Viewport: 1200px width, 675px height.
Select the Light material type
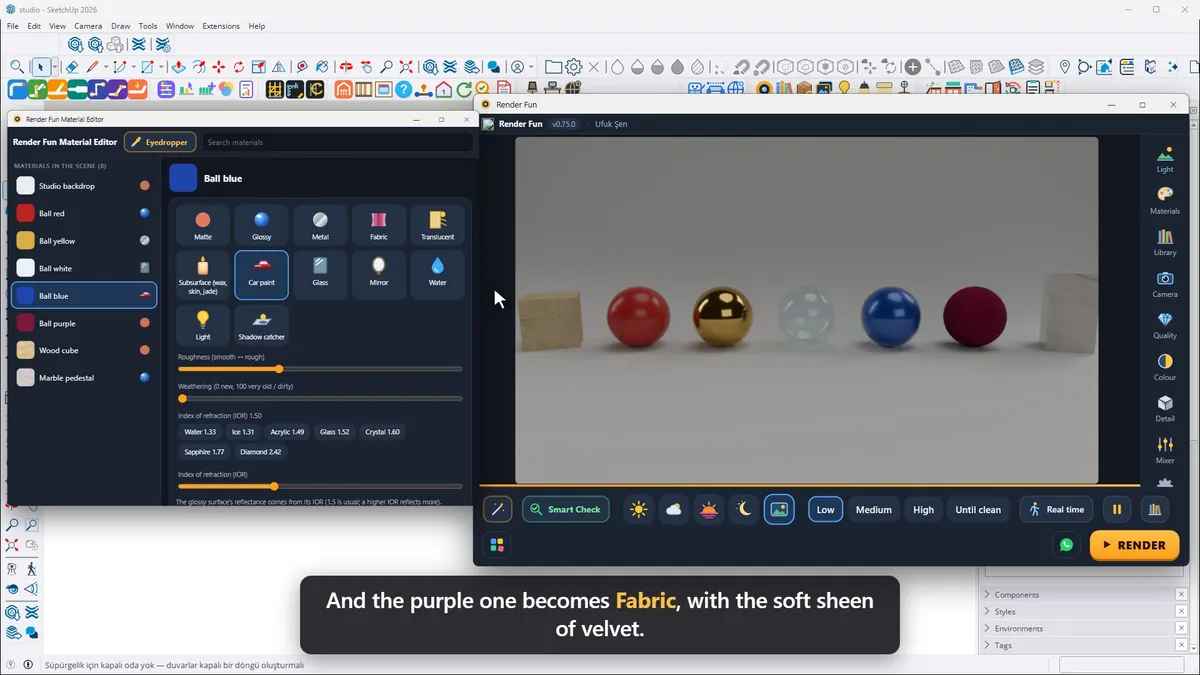[x=203, y=325]
